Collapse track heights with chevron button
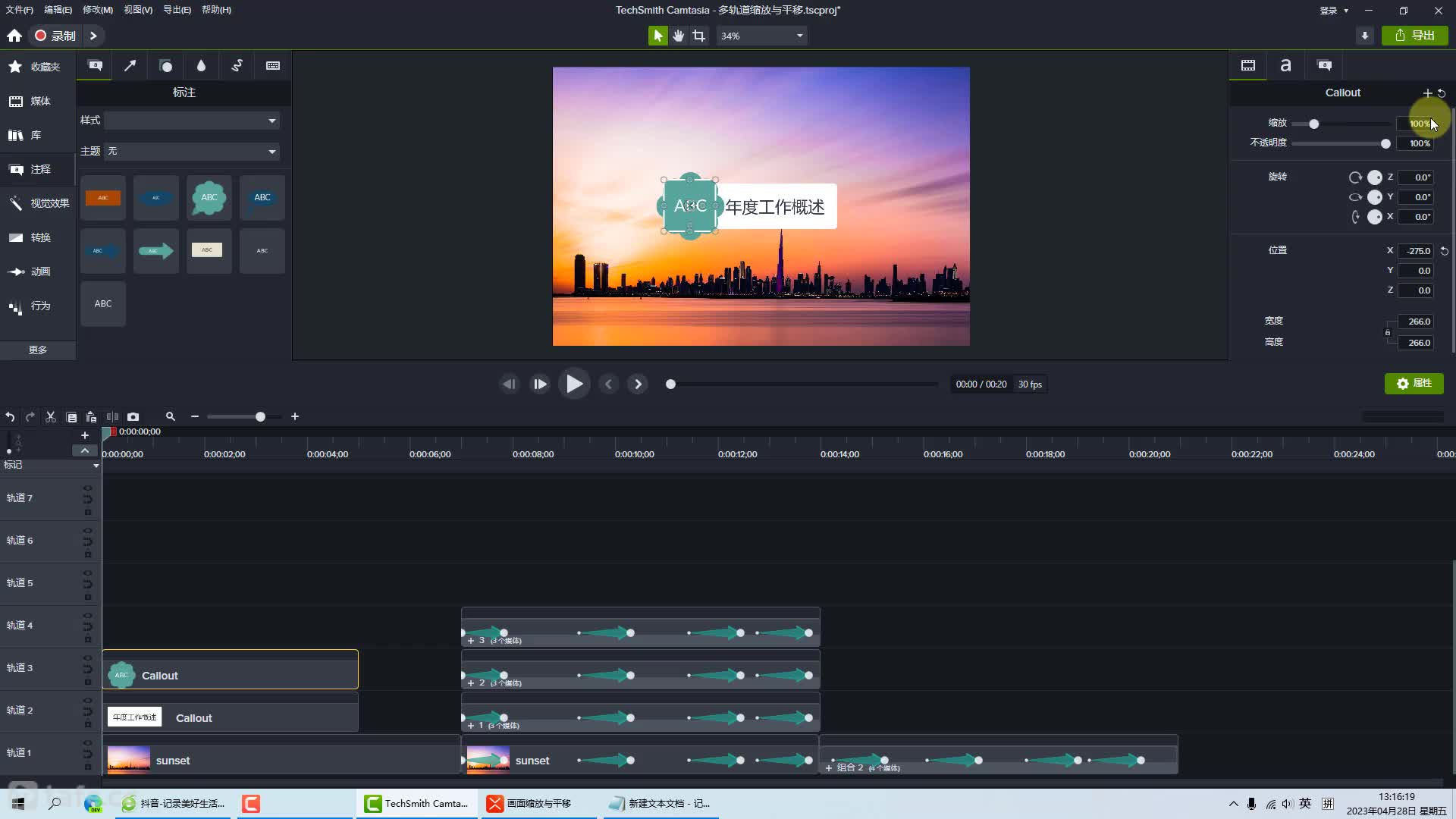Viewport: 1456px width, 819px height. click(85, 450)
